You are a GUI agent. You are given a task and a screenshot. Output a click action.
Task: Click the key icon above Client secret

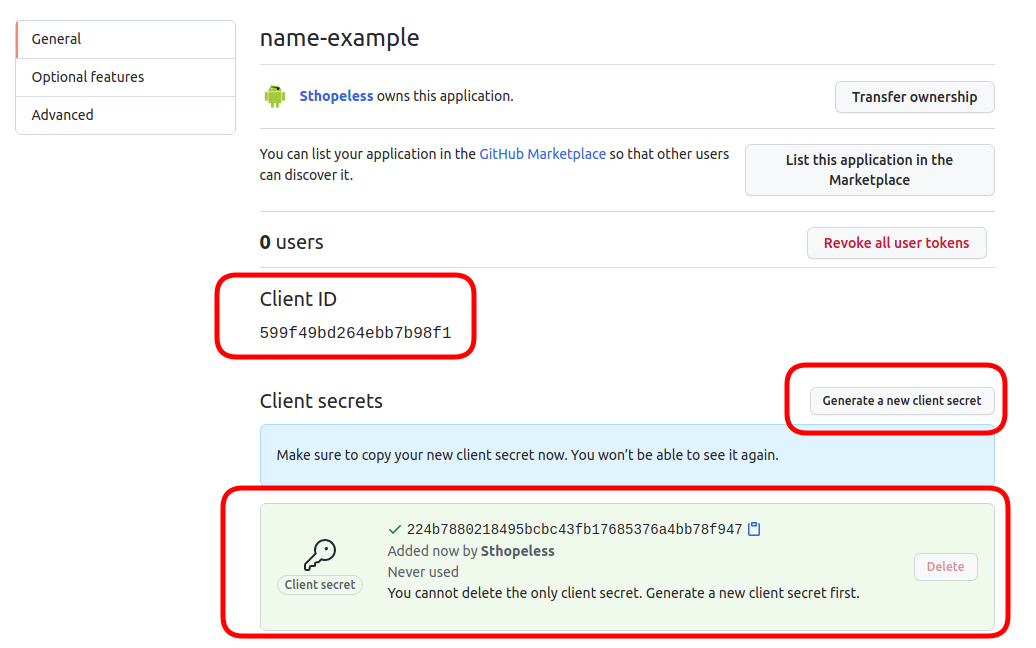[x=320, y=554]
